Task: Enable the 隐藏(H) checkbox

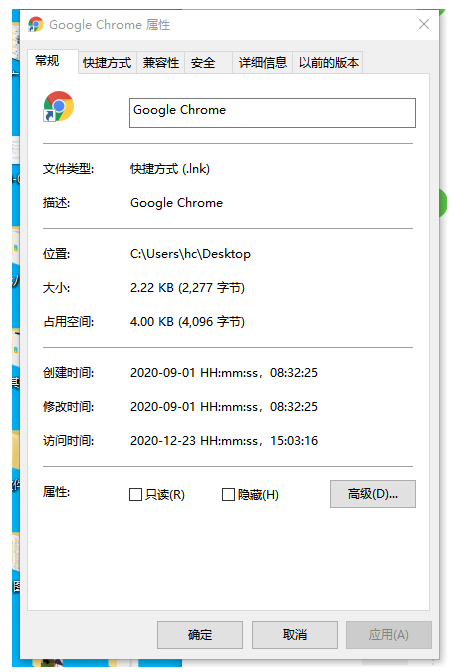Action: click(250, 495)
